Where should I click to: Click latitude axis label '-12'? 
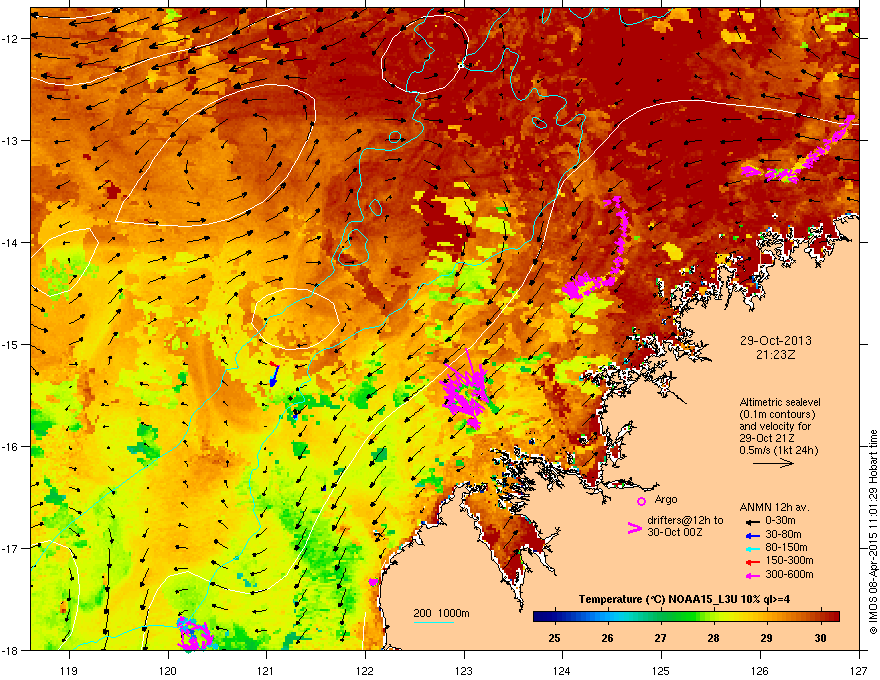[x=10, y=39]
